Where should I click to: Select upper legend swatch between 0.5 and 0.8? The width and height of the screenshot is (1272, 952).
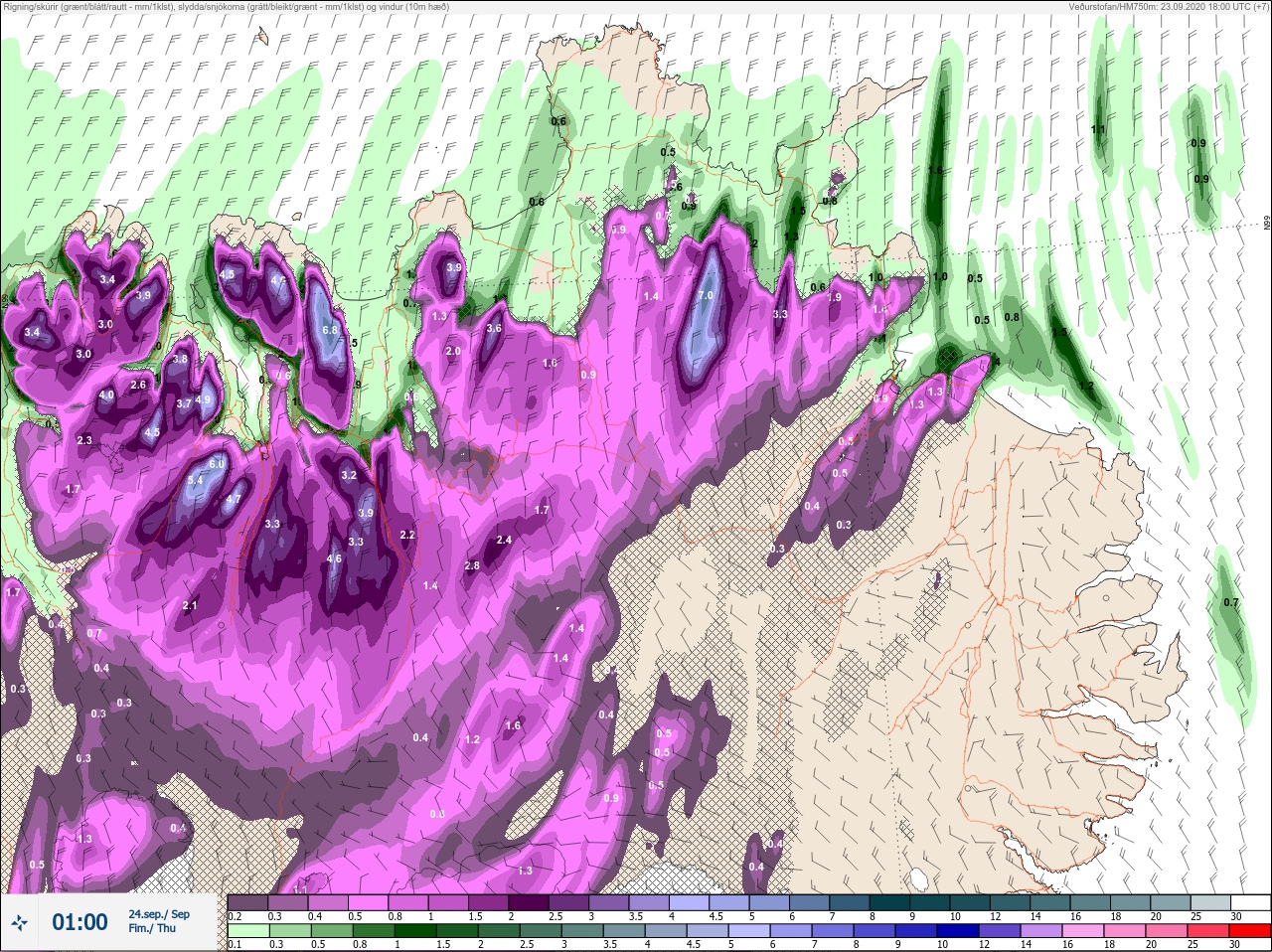click(x=368, y=901)
